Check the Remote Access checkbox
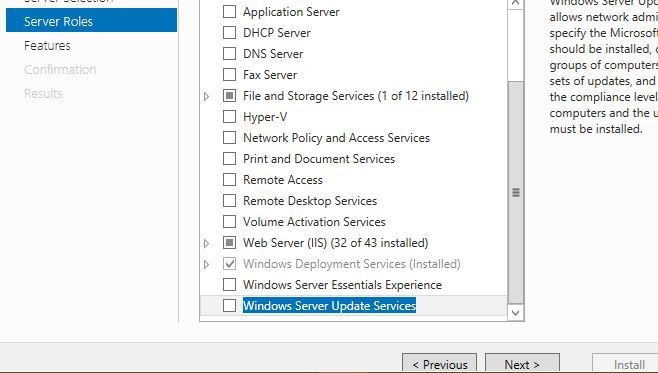Screen dimensions: 658x373 point(229,180)
